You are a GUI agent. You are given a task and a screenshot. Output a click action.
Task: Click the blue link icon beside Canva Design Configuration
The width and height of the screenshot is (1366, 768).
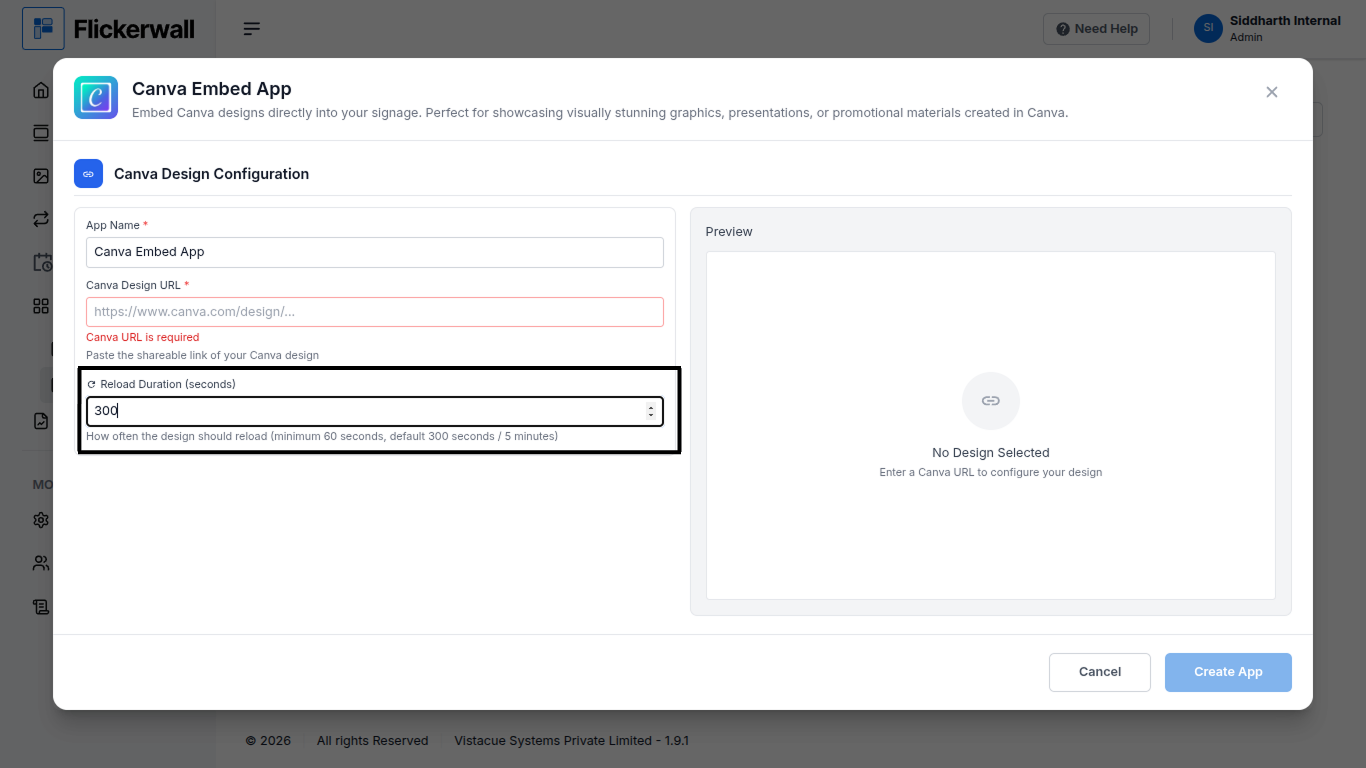click(88, 174)
